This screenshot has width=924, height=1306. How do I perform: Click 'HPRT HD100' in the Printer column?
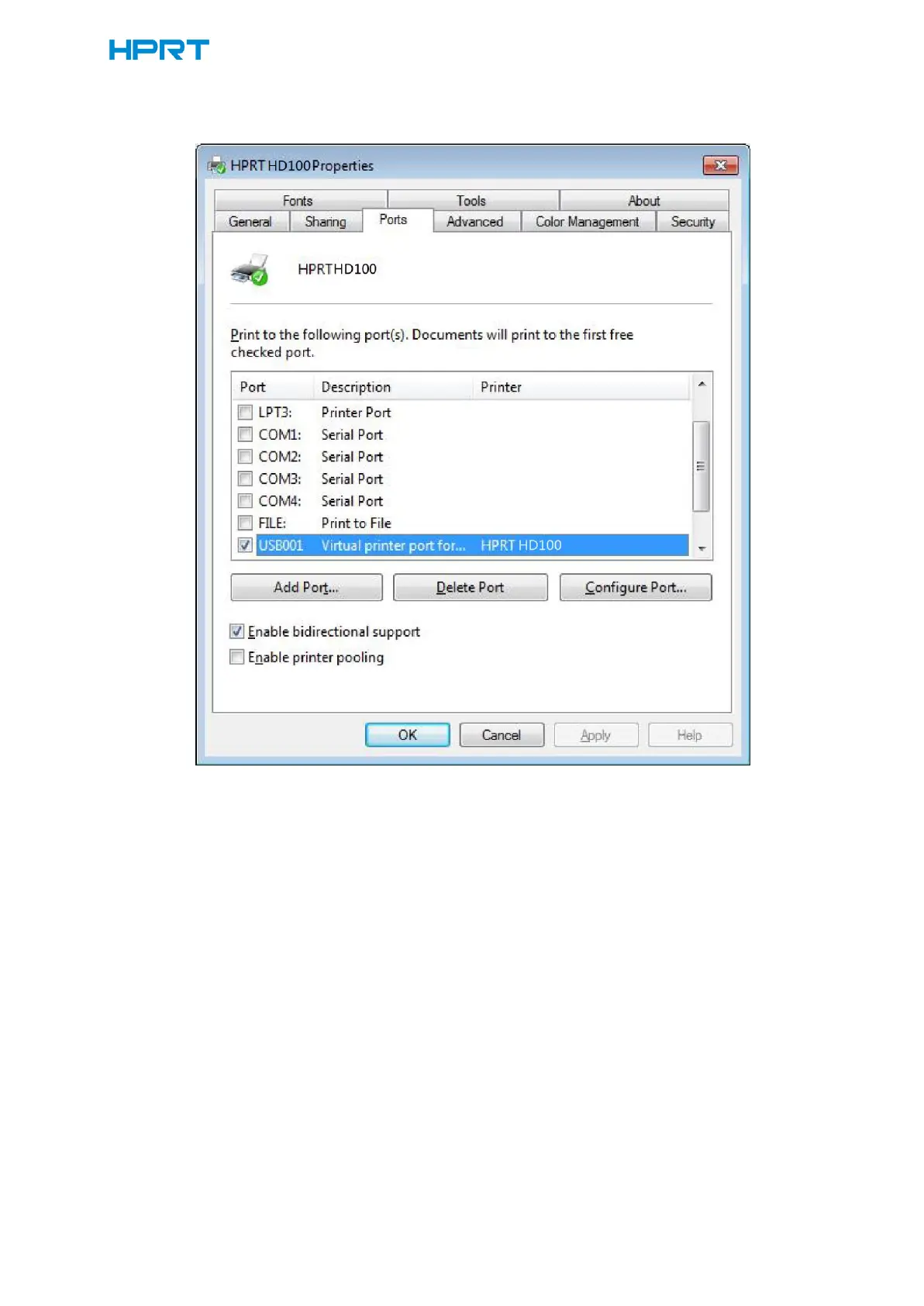tap(521, 545)
